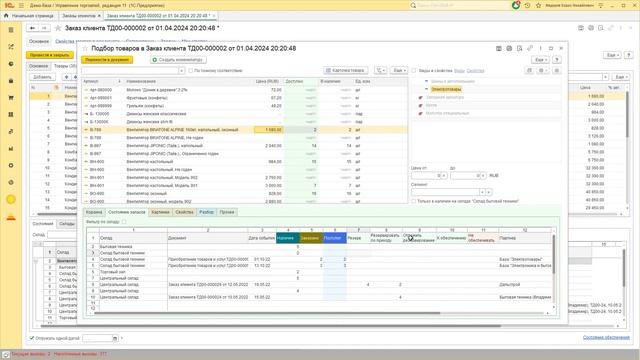Click the favorite star next to 'Заказ клиента' title
The width and height of the screenshot is (640, 360).
click(58, 28)
